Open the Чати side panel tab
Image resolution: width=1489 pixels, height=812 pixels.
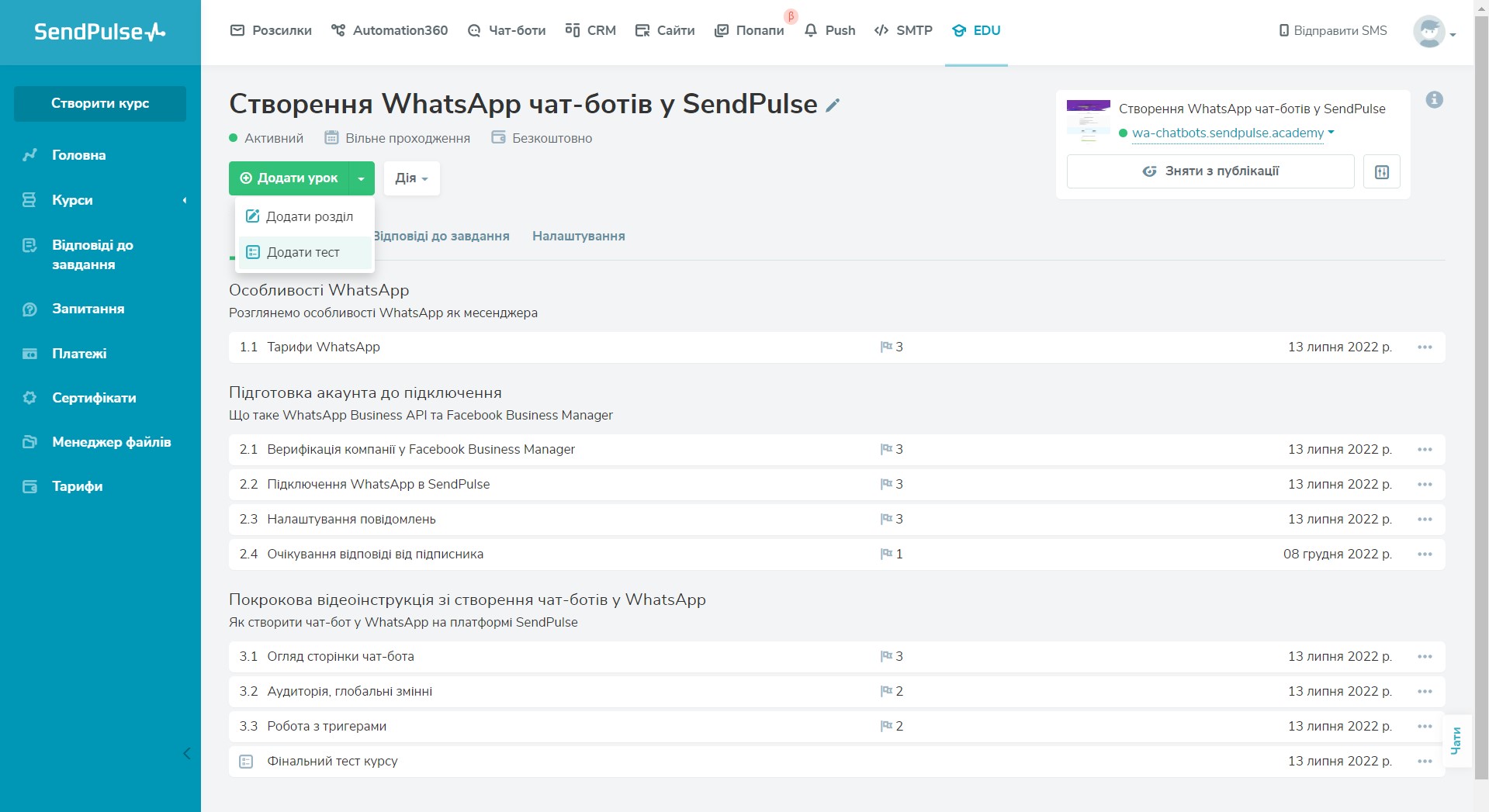[1456, 740]
